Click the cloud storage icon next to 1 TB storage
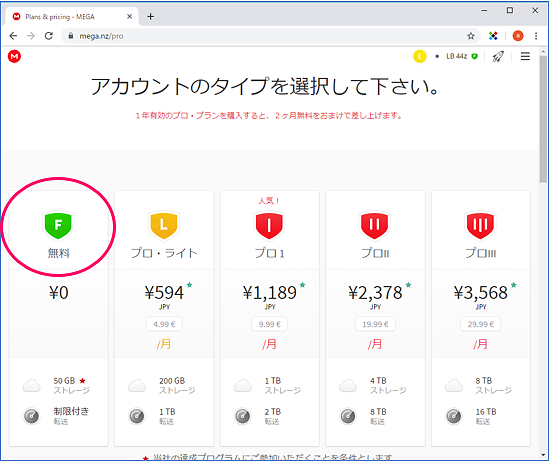549x461 pixels. [x=243, y=385]
